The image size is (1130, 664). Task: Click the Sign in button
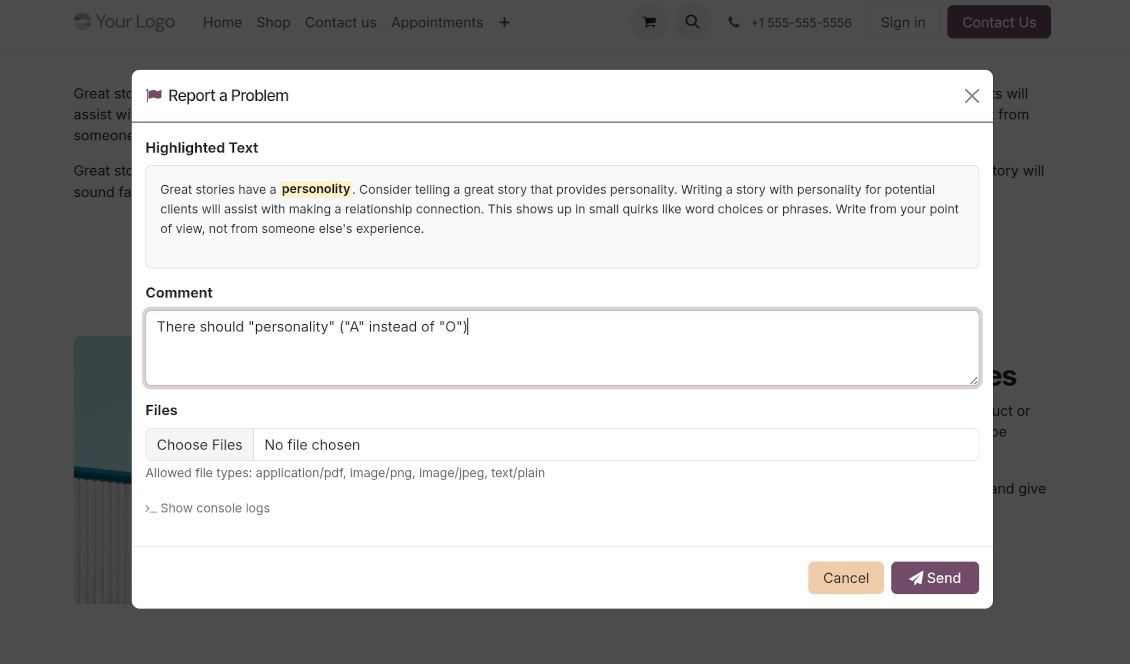902,21
